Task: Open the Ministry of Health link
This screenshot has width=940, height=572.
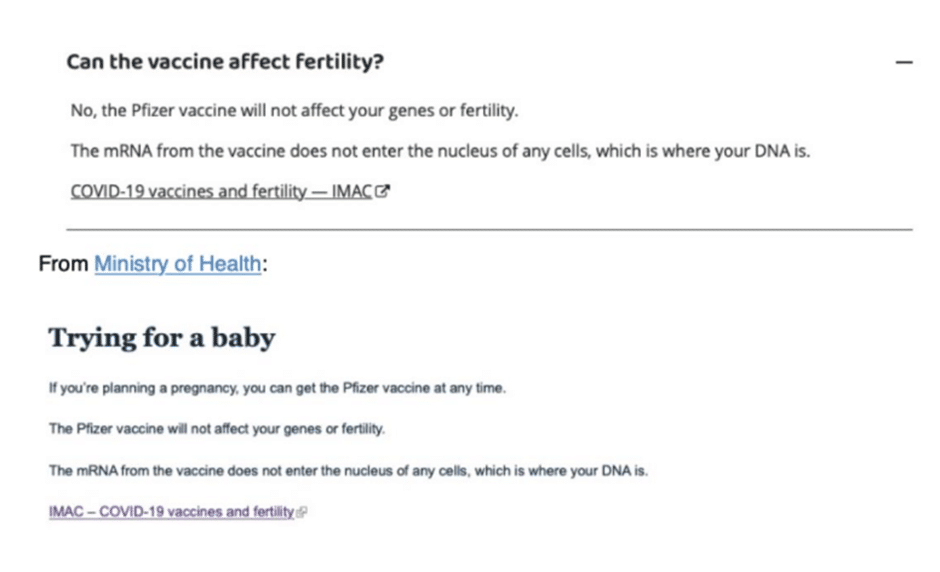Action: 177,264
